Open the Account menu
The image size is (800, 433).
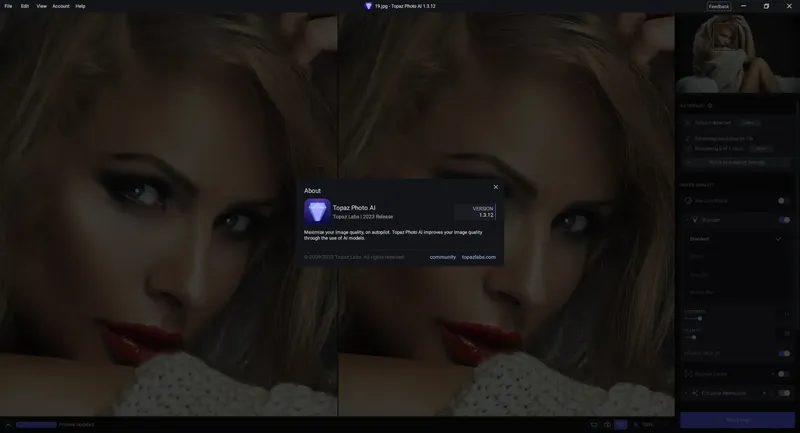point(61,6)
